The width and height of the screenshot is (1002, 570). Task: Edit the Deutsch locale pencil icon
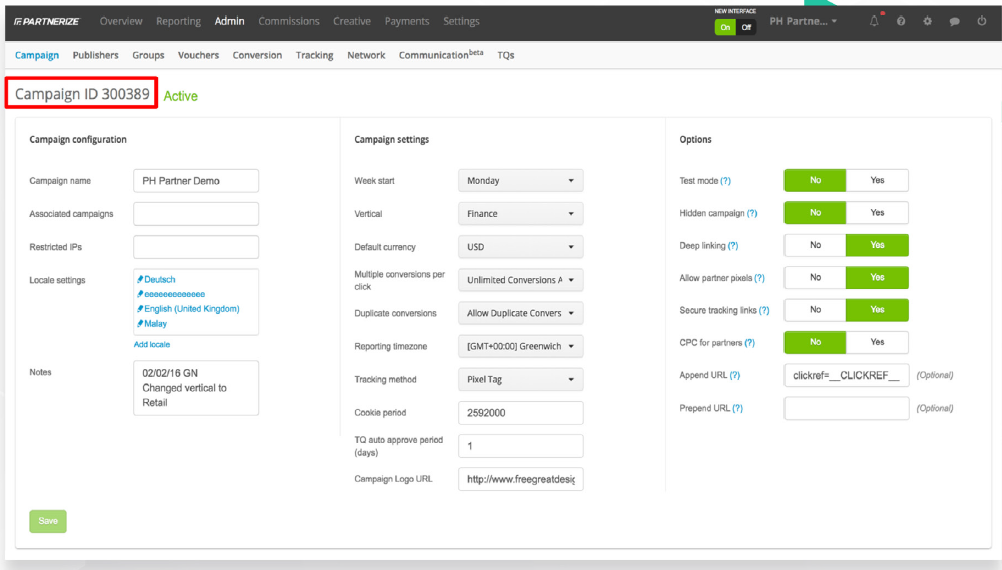click(140, 279)
